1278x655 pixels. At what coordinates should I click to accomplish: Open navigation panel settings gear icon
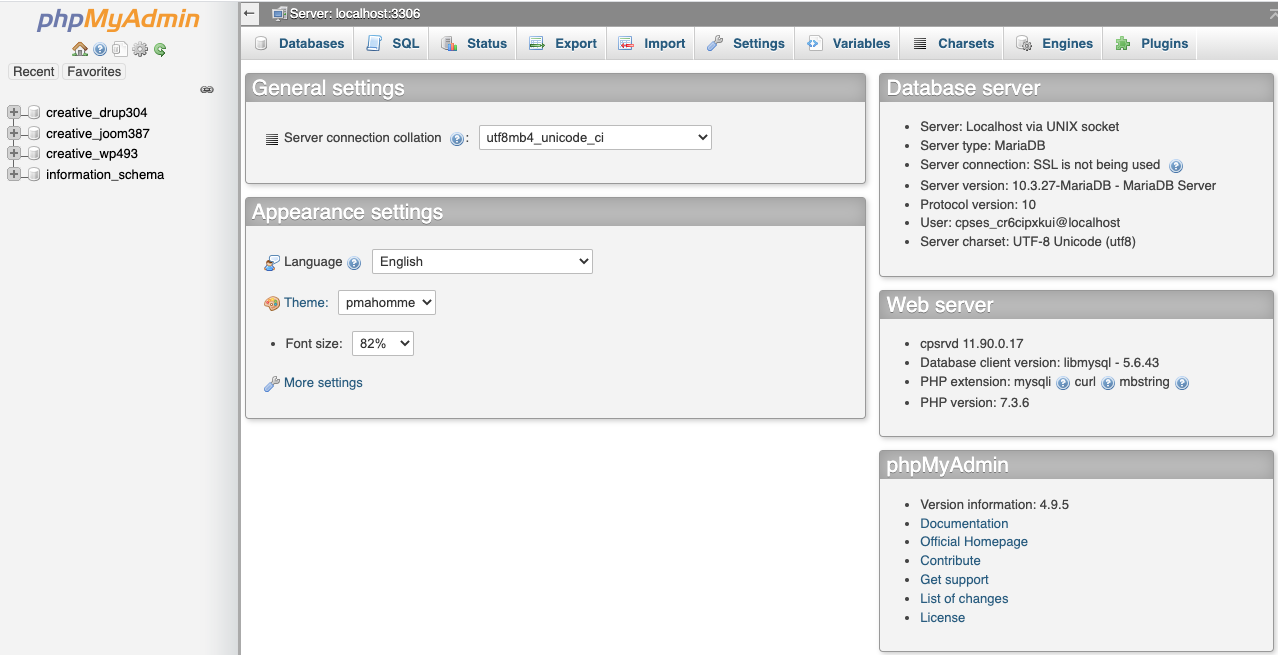[x=140, y=49]
